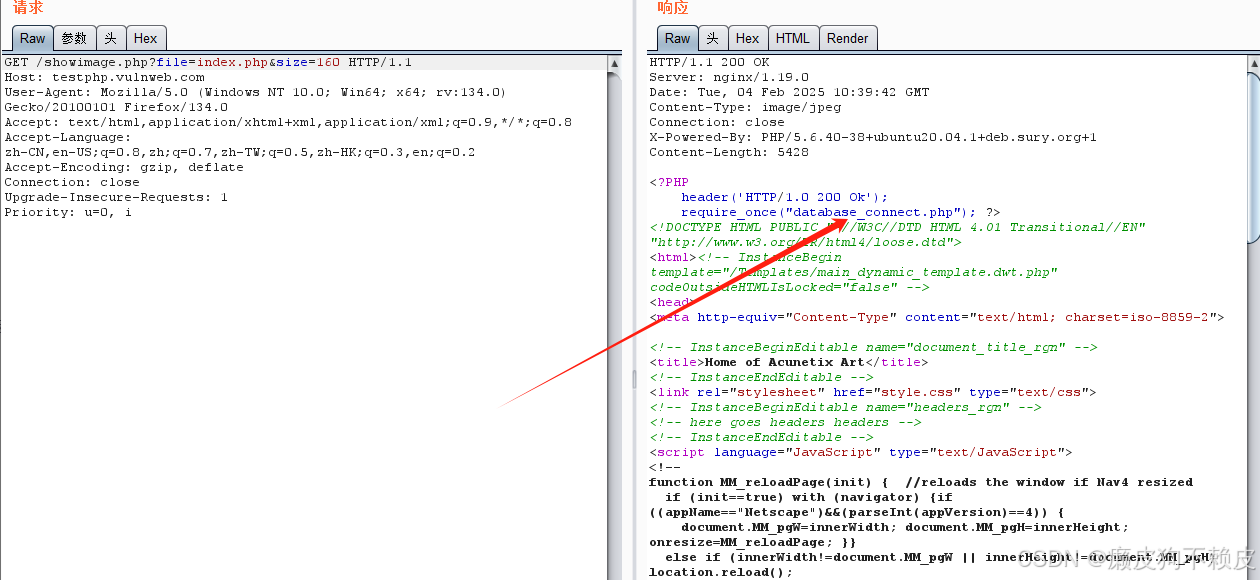The height and width of the screenshot is (580, 1260).
Task: Click the 'X-Powered-By: PHP/5.6.40' header
Action: click(x=873, y=137)
